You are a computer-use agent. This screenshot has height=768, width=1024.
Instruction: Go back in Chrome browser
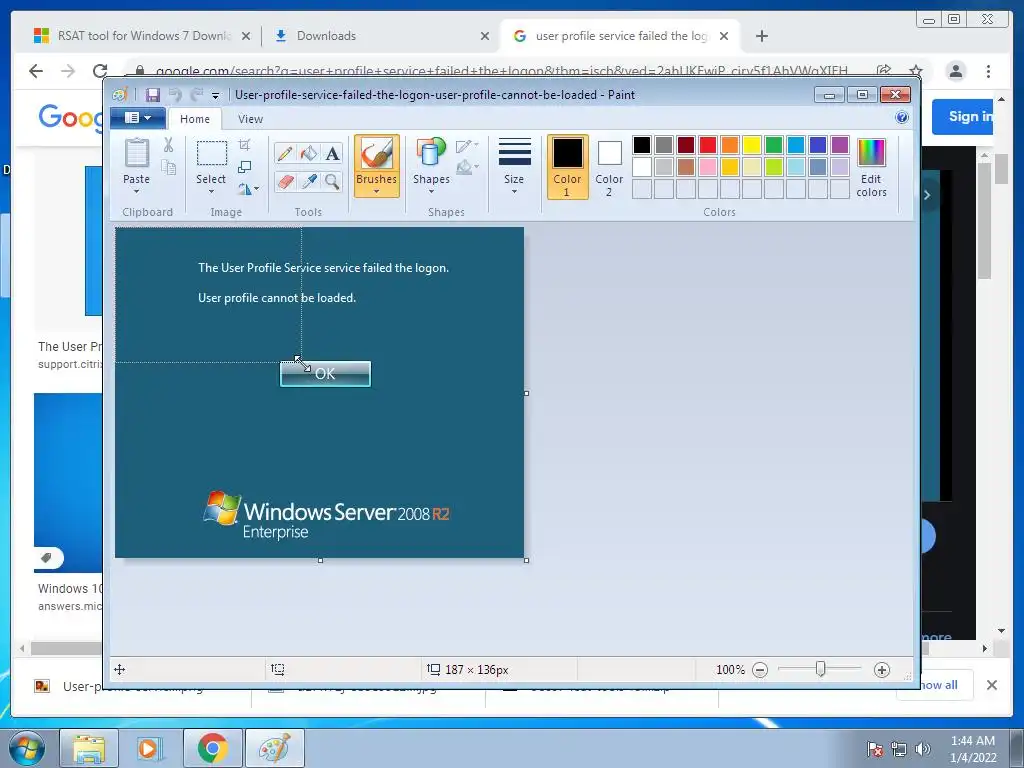point(36,71)
